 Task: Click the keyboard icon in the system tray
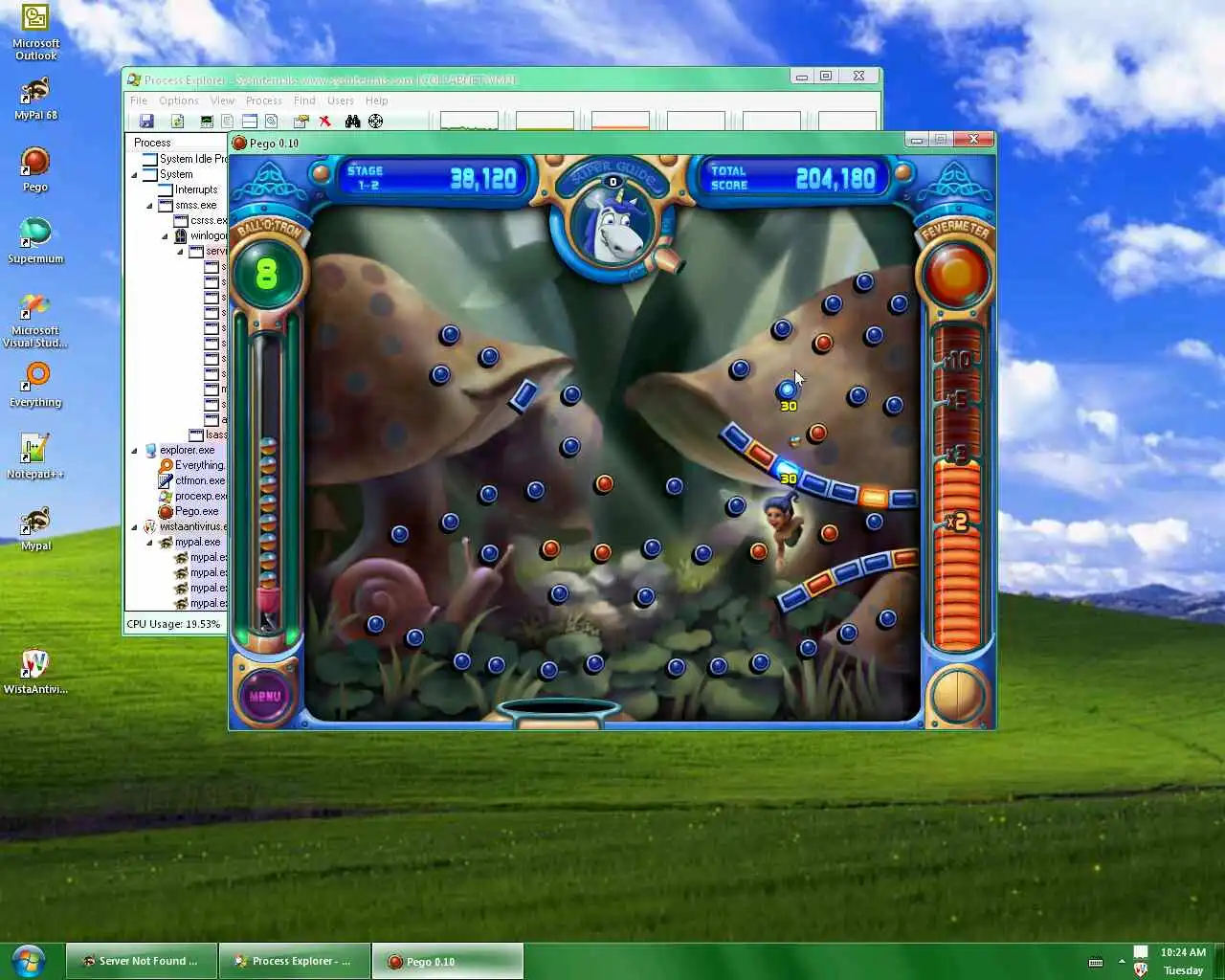pyautogui.click(x=1096, y=962)
